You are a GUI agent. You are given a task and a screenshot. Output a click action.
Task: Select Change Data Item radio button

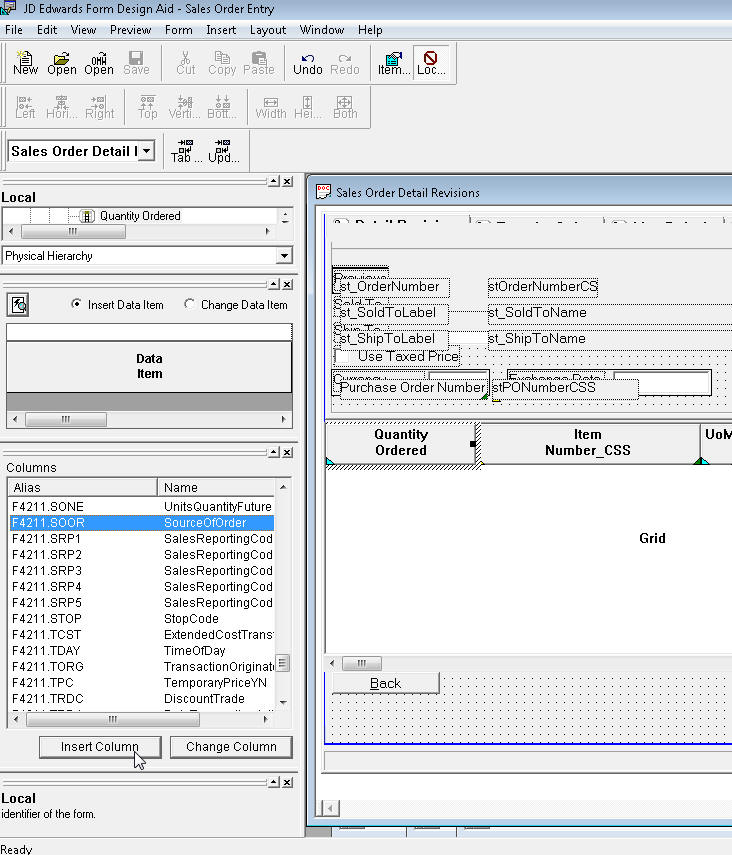(x=189, y=304)
